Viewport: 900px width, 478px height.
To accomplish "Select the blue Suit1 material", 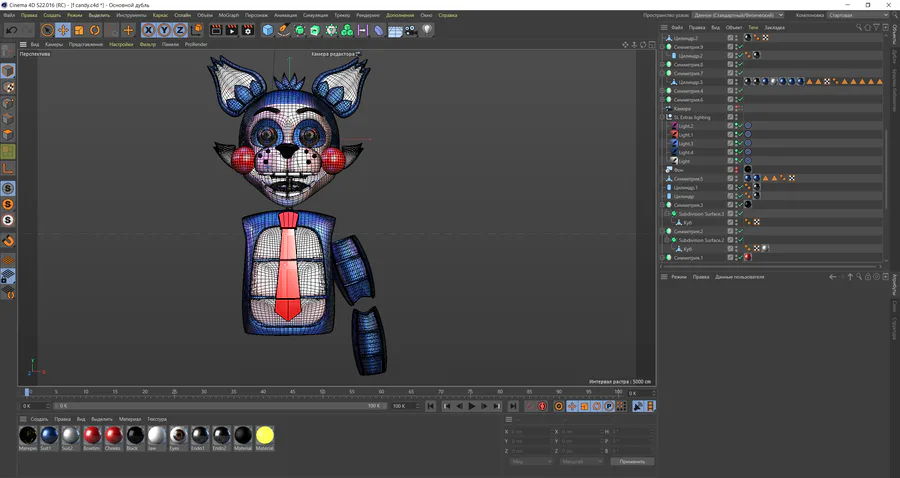I will (x=49, y=436).
